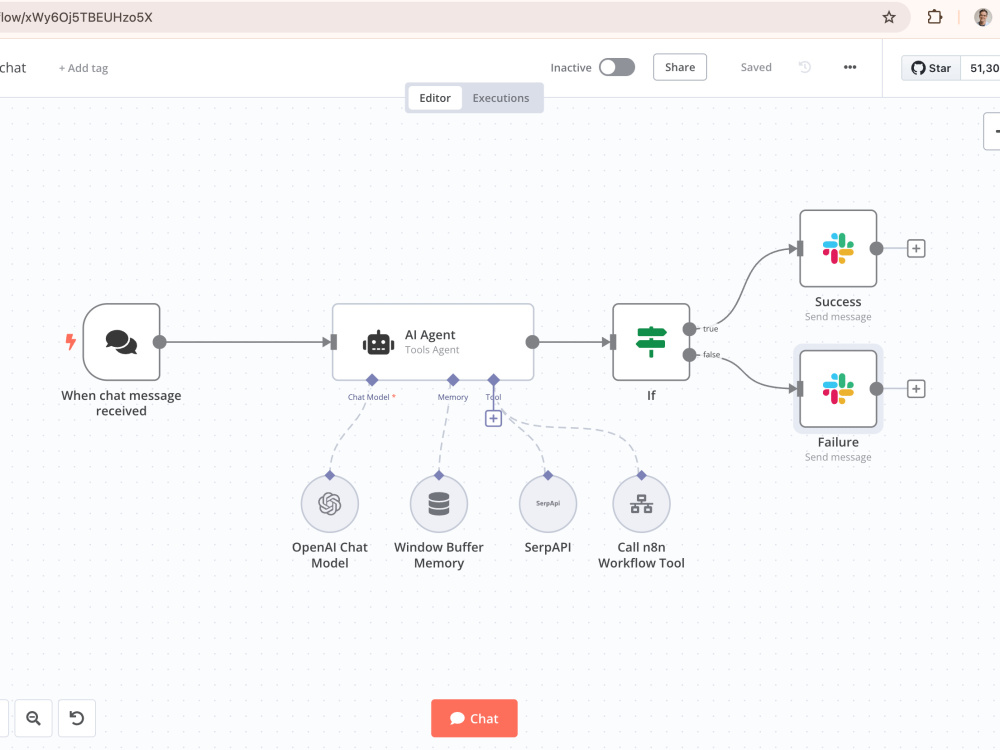Screen dimensions: 1000x750
Task: Open workflow history clock icon
Action: pyautogui.click(x=805, y=67)
